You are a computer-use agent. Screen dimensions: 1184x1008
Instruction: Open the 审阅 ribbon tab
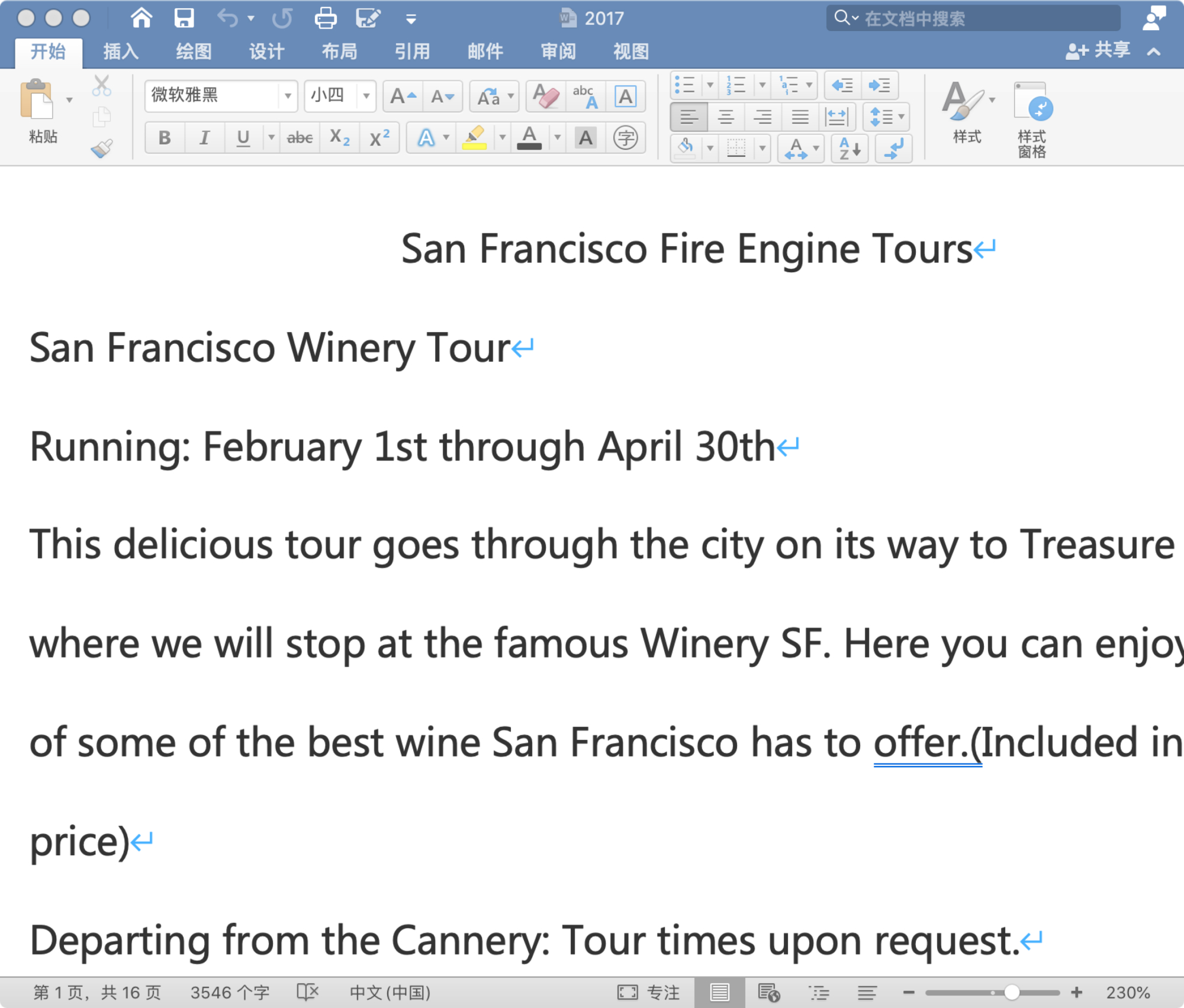pos(558,51)
